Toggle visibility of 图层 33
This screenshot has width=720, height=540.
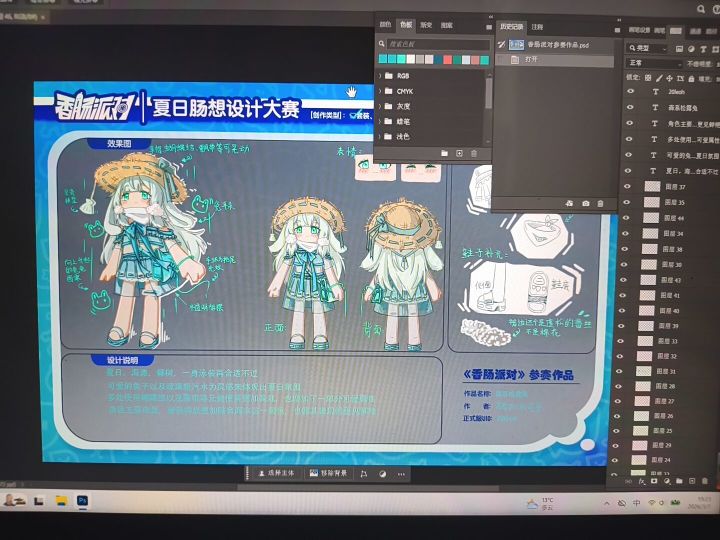620,341
